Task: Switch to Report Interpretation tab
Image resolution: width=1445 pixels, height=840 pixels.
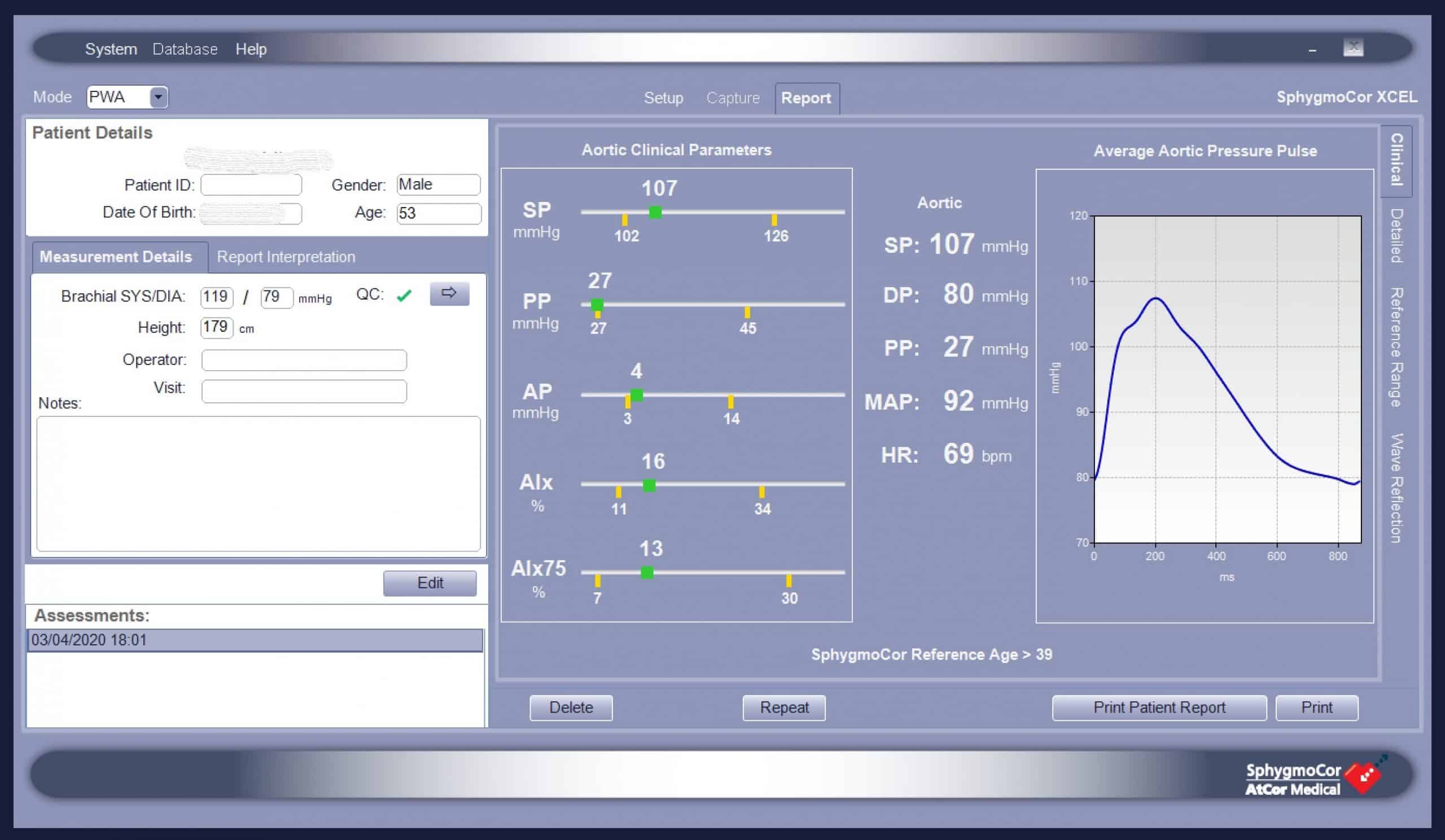Action: coord(286,257)
